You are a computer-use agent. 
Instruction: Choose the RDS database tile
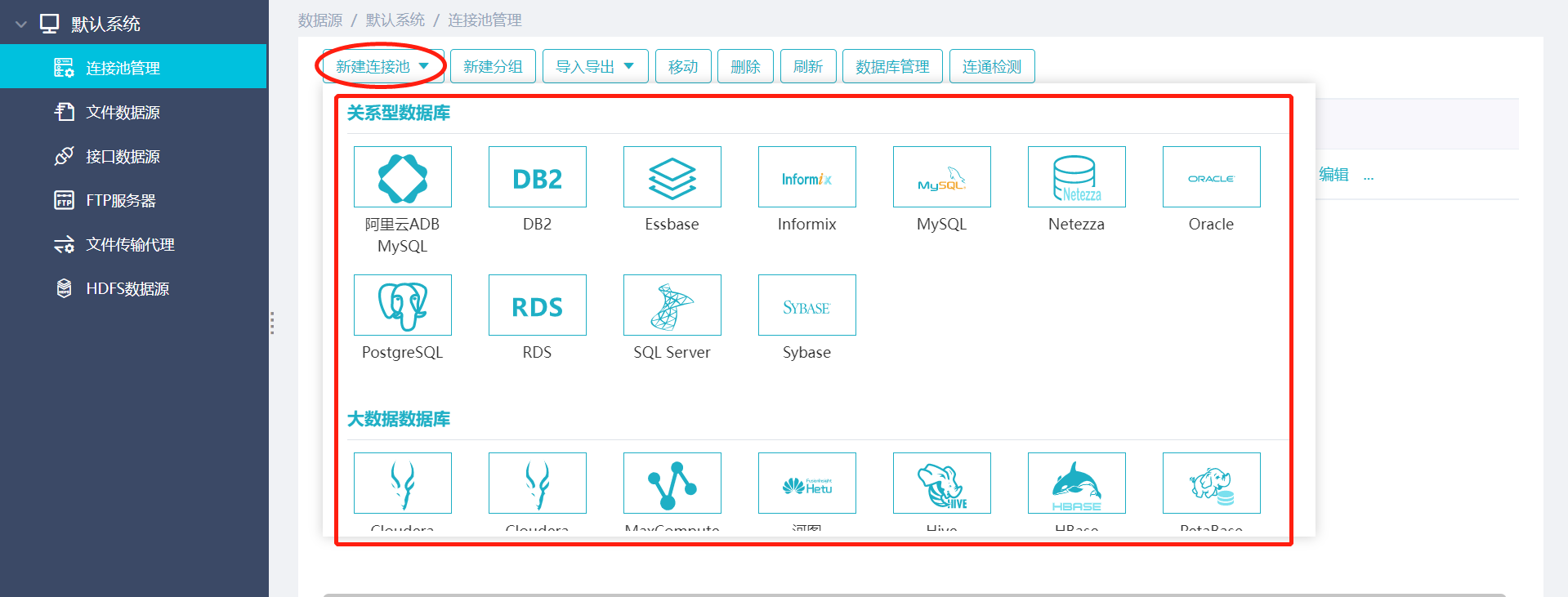(538, 305)
